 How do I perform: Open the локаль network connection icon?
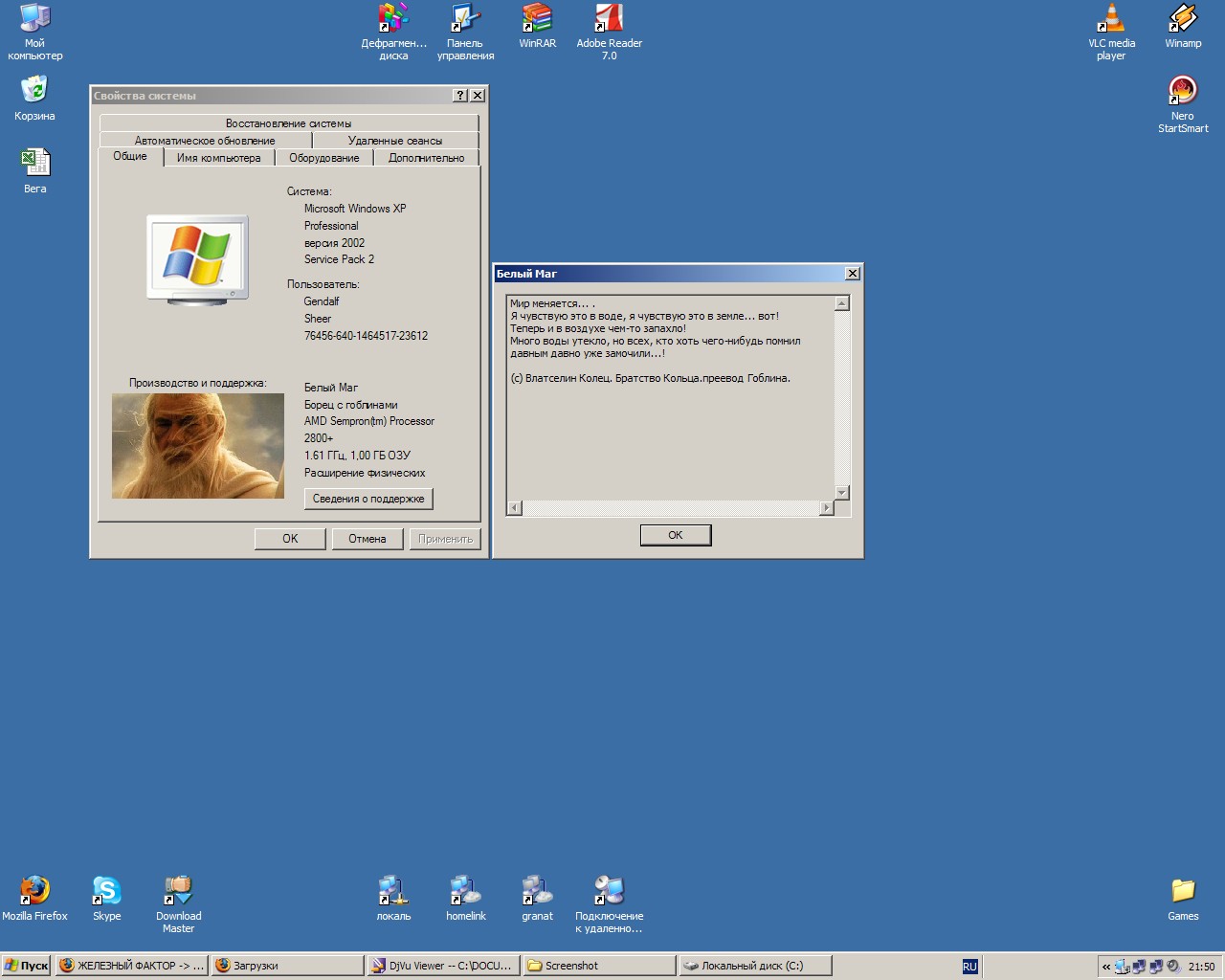coord(393,899)
